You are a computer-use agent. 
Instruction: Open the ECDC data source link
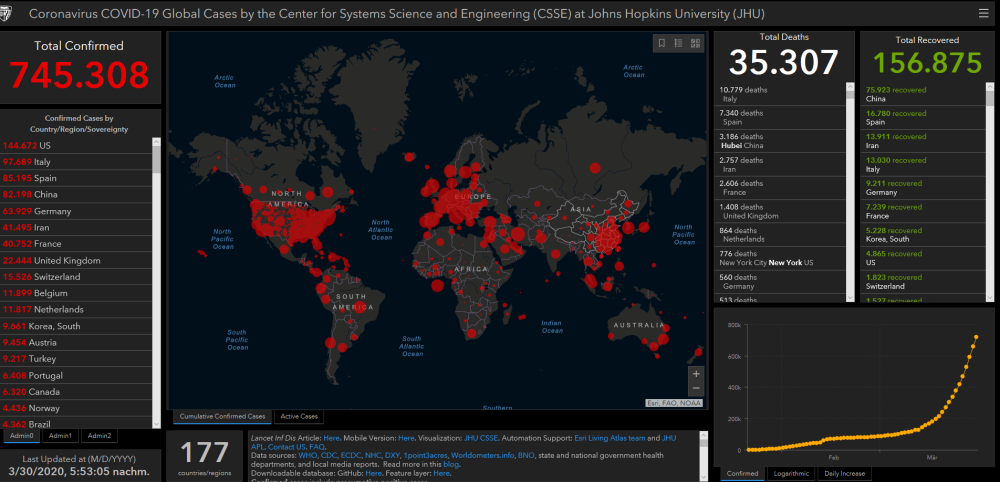tap(351, 456)
